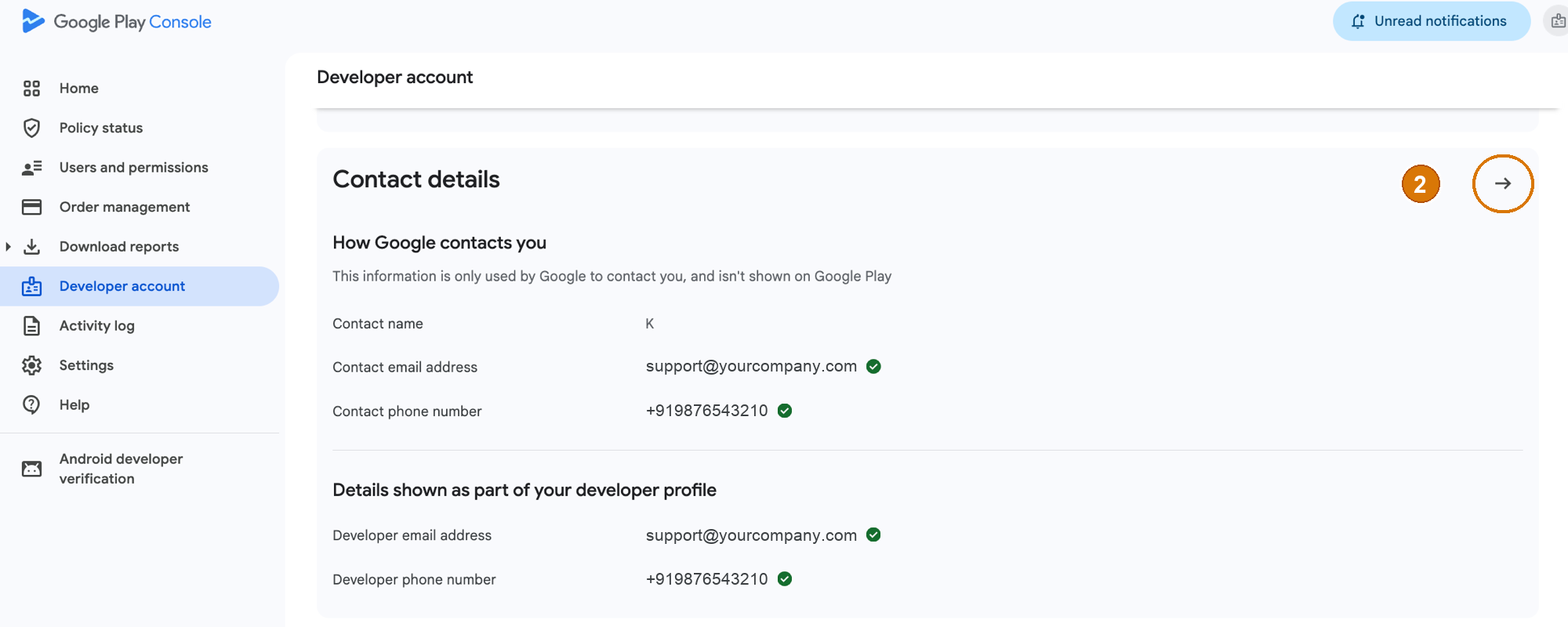Click the text about info only used by Google
The image size is (1568, 627).
pos(612,276)
